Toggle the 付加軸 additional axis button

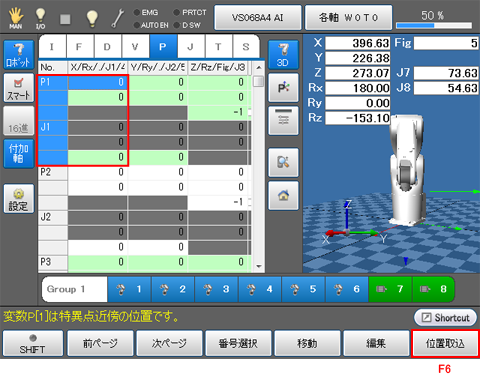[x=19, y=153]
